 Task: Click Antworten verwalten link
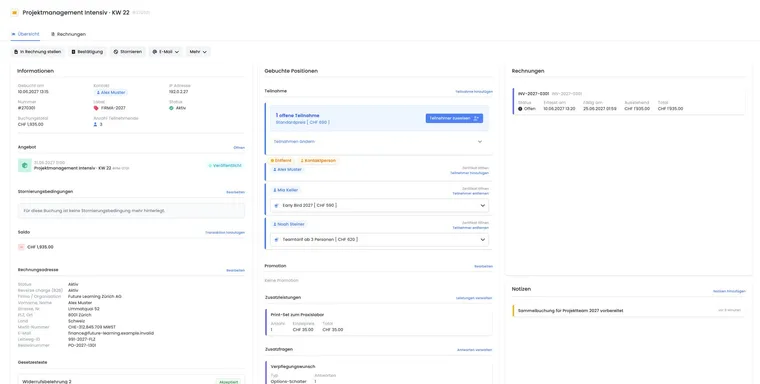pos(475,350)
